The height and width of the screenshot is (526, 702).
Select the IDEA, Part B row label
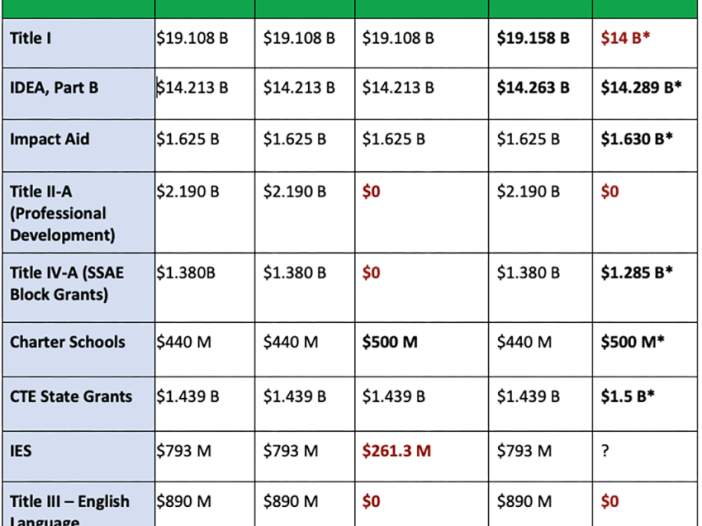[54, 88]
